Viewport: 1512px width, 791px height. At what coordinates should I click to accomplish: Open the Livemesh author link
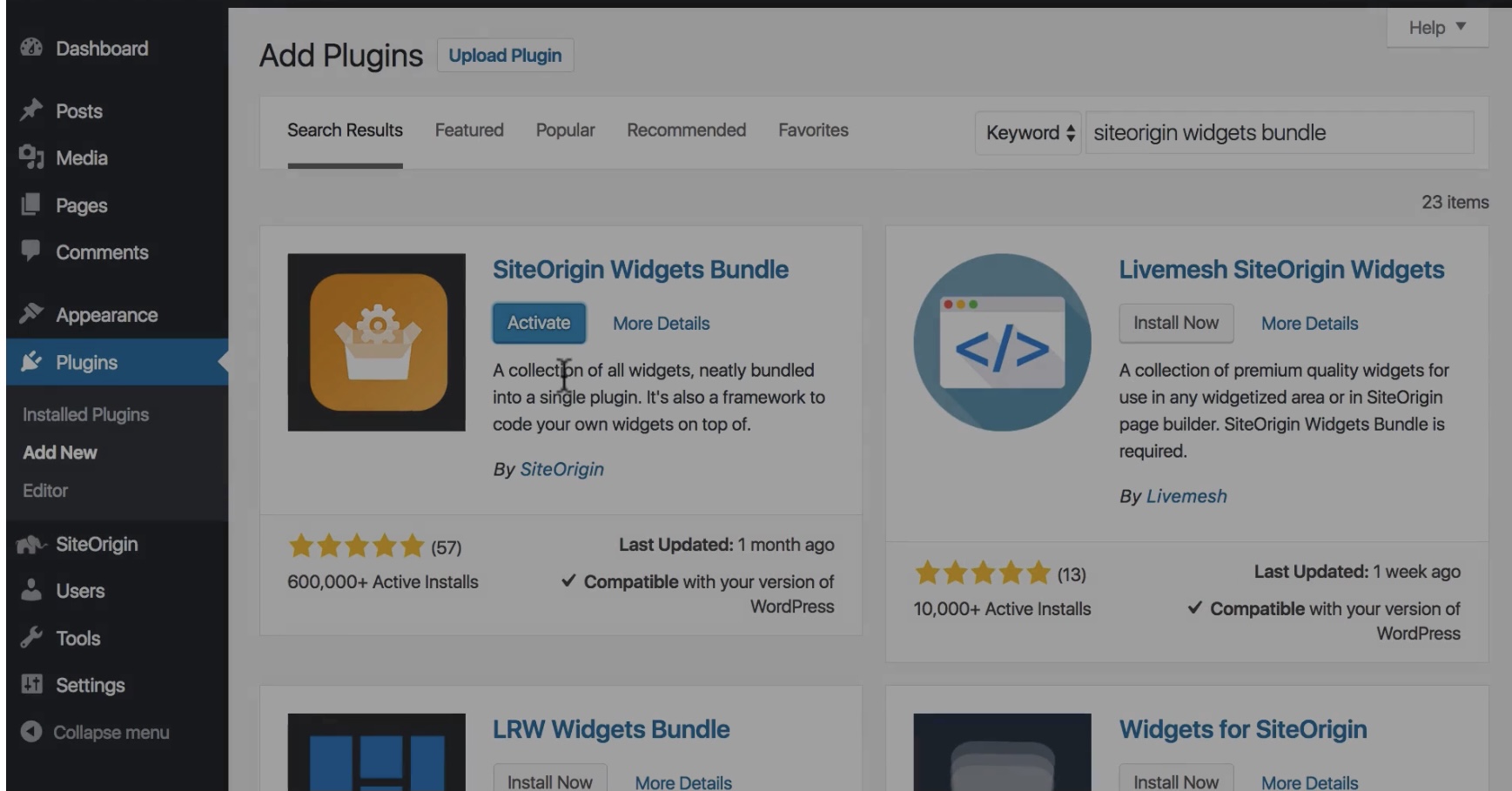tap(1186, 496)
